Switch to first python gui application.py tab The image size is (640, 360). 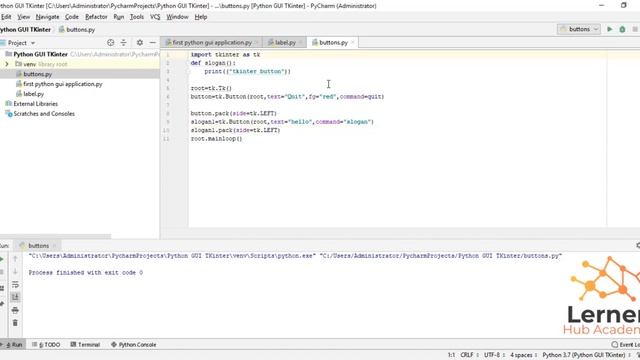[212, 42]
